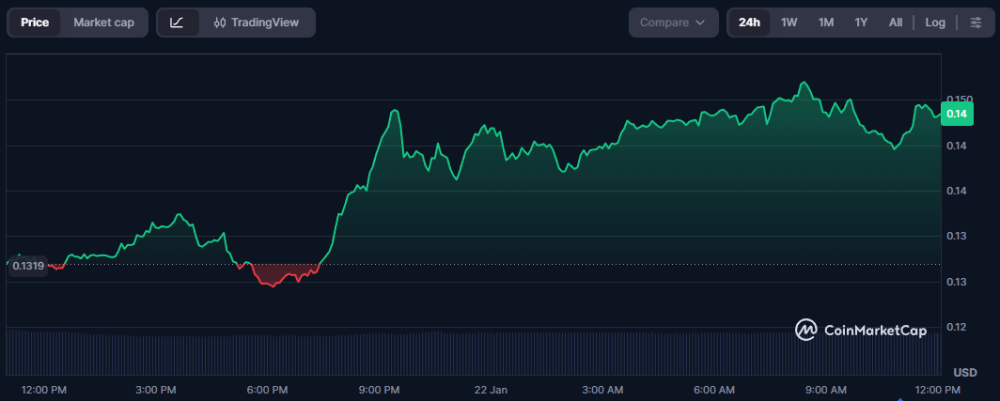1000x401 pixels.
Task: Click the 9:00 PM time axis label
Action: [379, 389]
